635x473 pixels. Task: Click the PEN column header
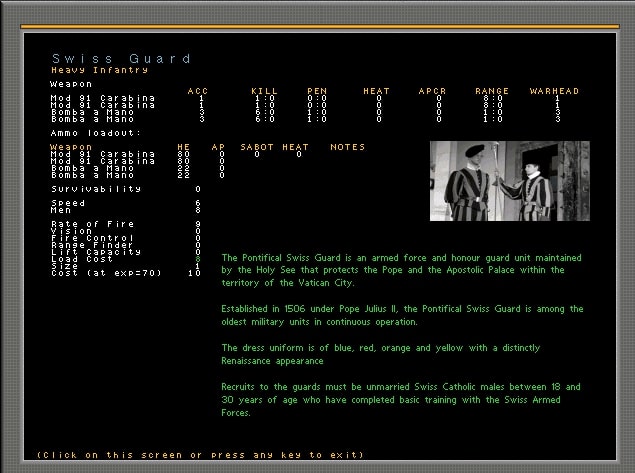[317, 91]
